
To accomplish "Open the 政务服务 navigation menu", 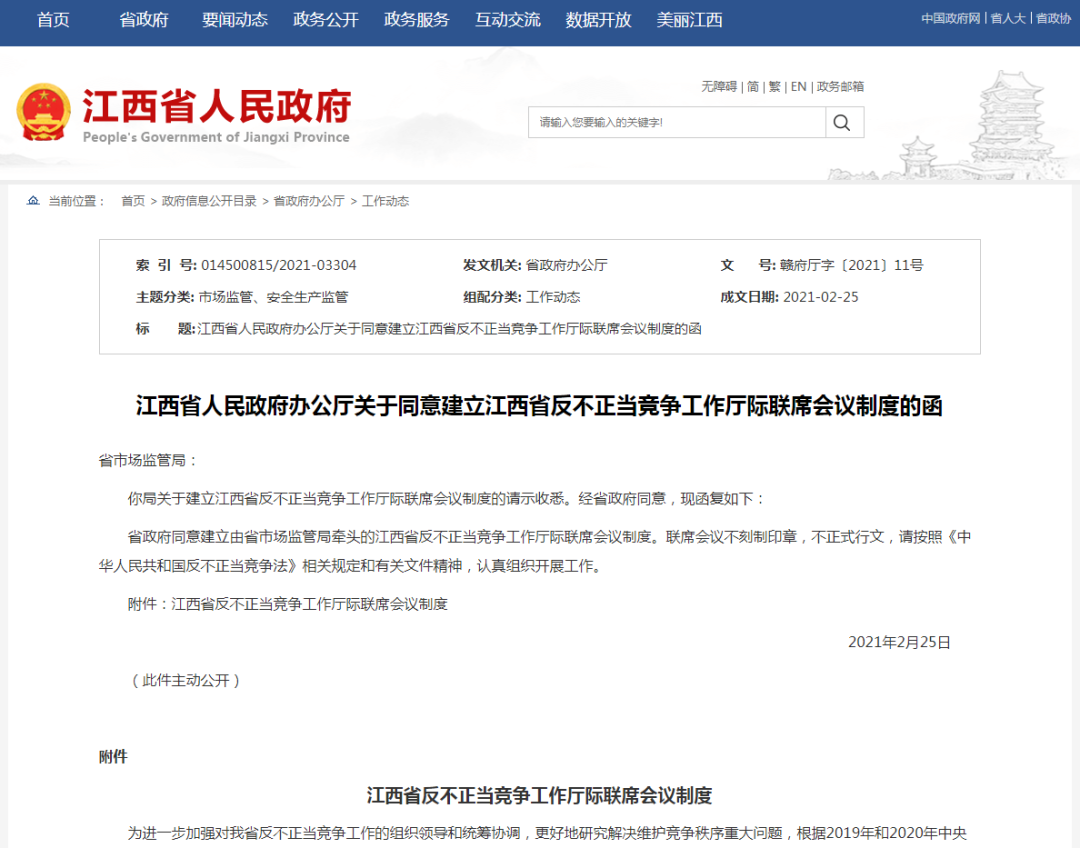I will point(416,19).
